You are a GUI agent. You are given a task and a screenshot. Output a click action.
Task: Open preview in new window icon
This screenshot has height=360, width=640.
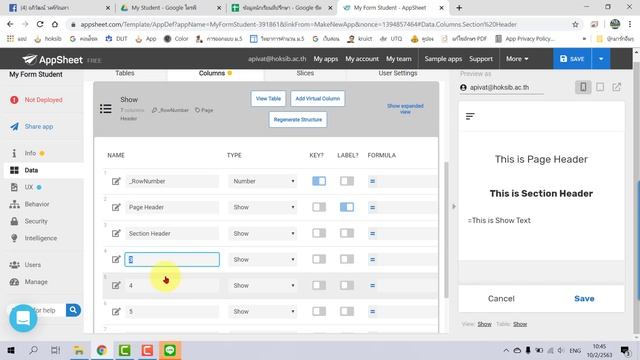click(x=617, y=87)
